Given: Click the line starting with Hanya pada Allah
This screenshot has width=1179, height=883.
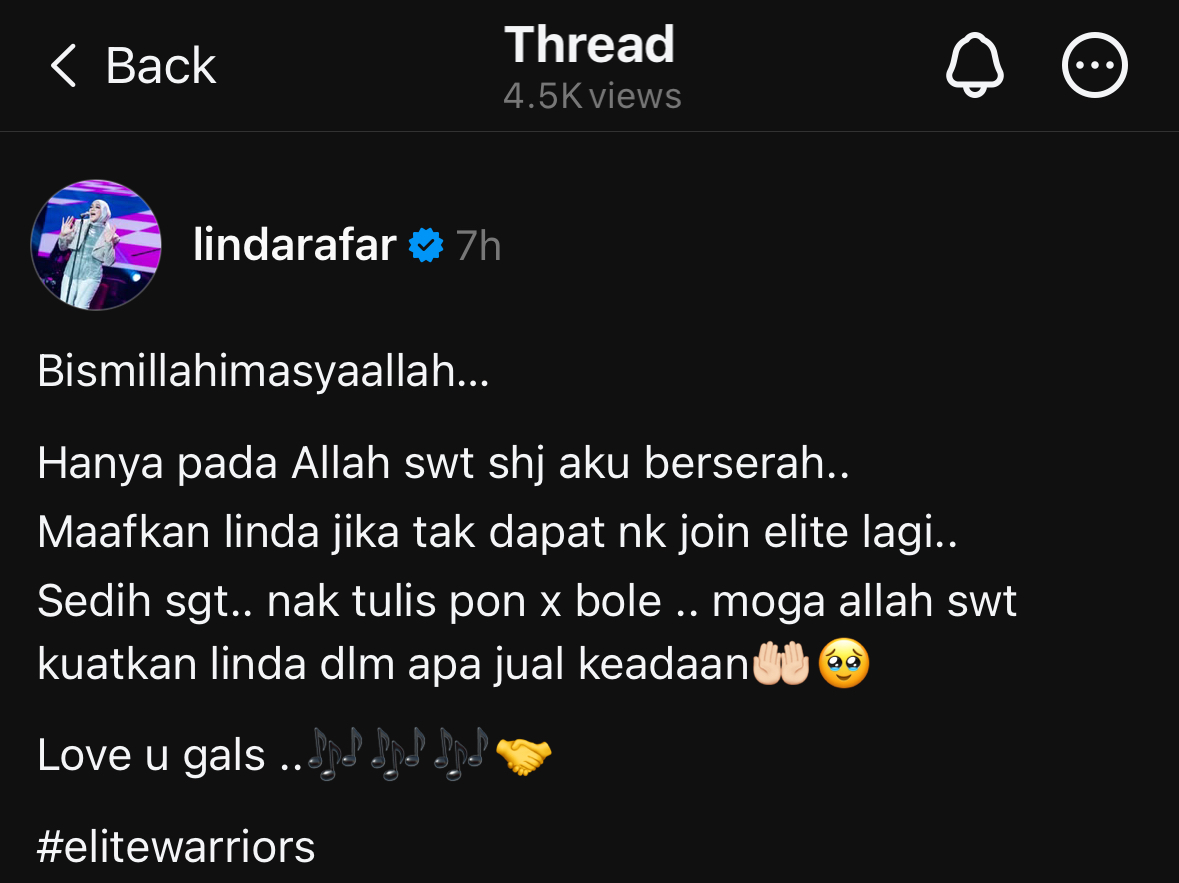Looking at the screenshot, I should click(444, 463).
